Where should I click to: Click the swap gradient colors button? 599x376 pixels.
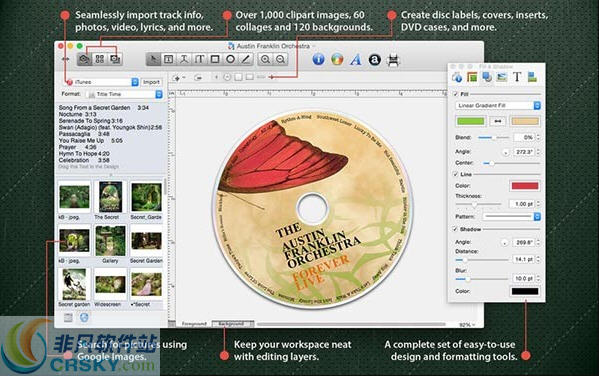point(498,121)
